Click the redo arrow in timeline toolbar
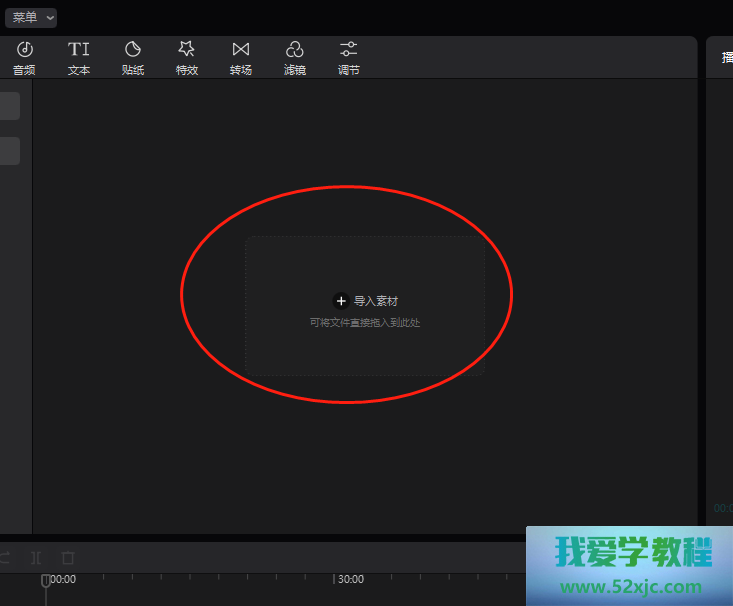 5,557
